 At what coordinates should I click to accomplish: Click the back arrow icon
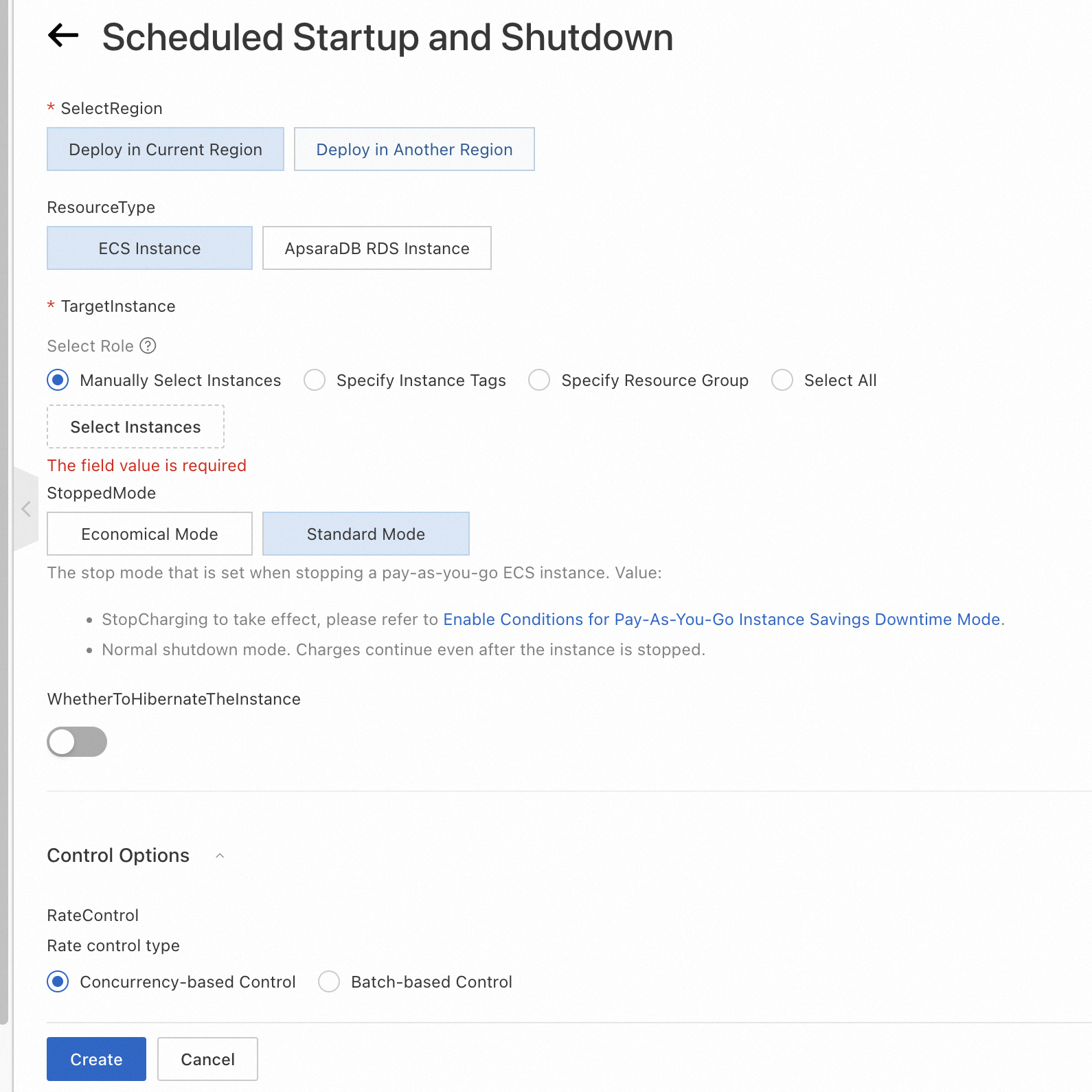pos(63,36)
